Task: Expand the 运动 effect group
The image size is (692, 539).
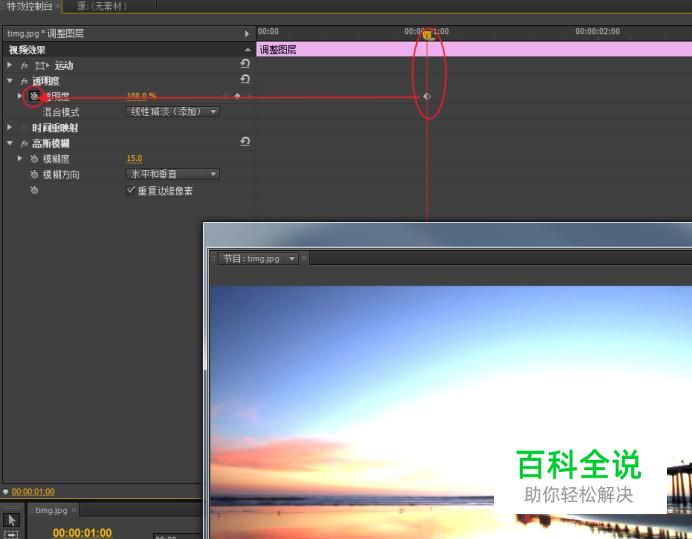Action: [x=9, y=65]
